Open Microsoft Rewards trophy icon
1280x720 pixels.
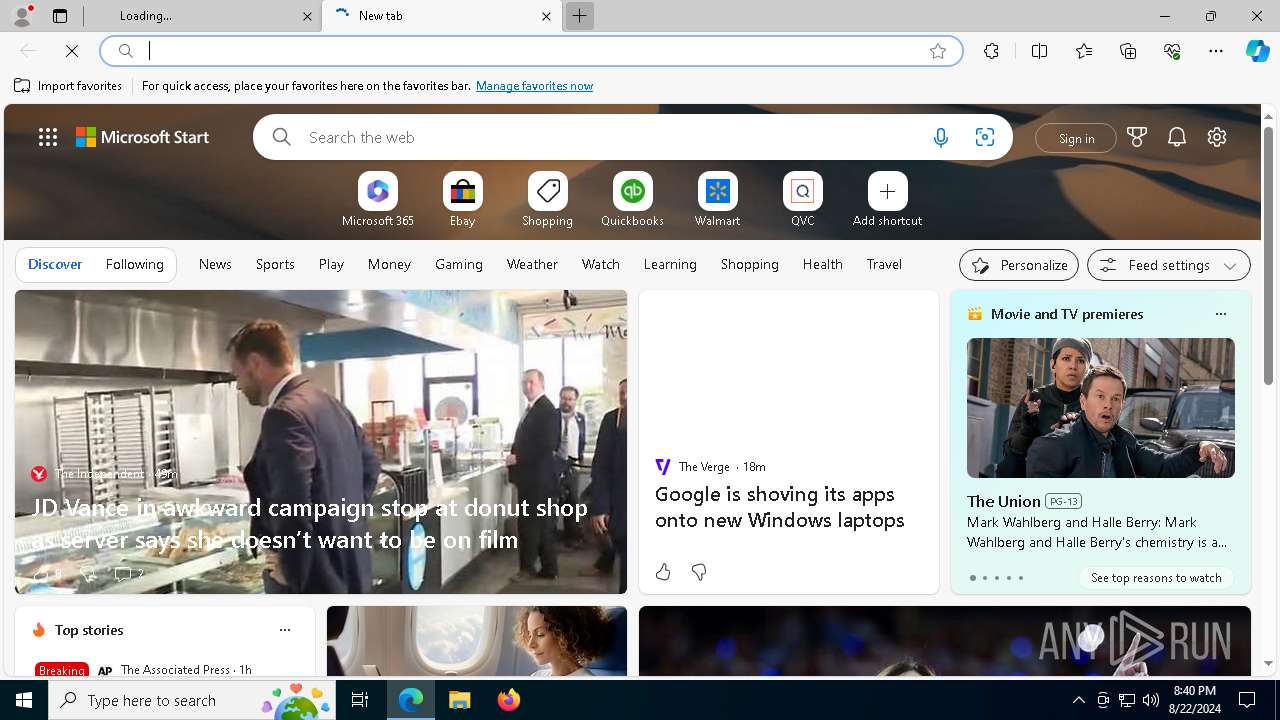pyautogui.click(x=1137, y=137)
